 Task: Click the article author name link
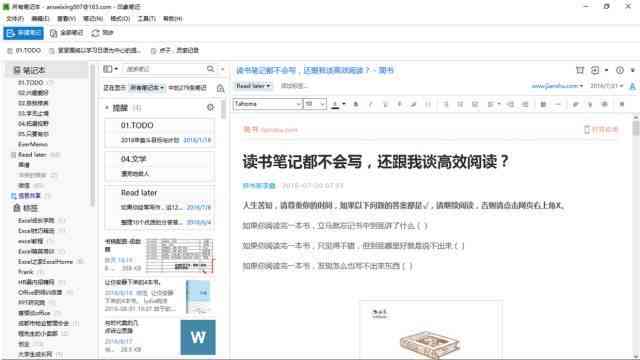[x=259, y=186]
